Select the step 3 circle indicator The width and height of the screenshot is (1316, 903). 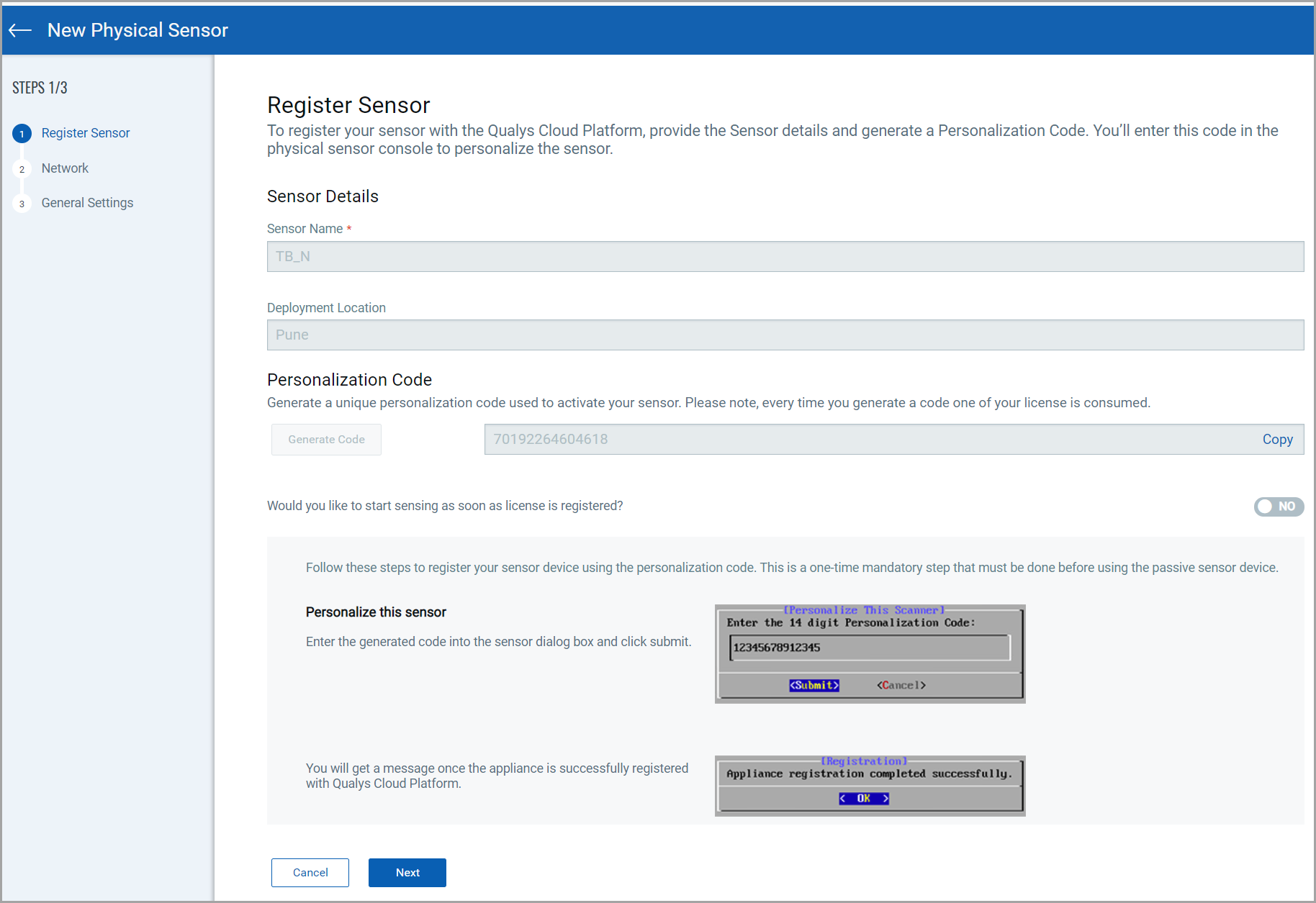click(x=22, y=203)
